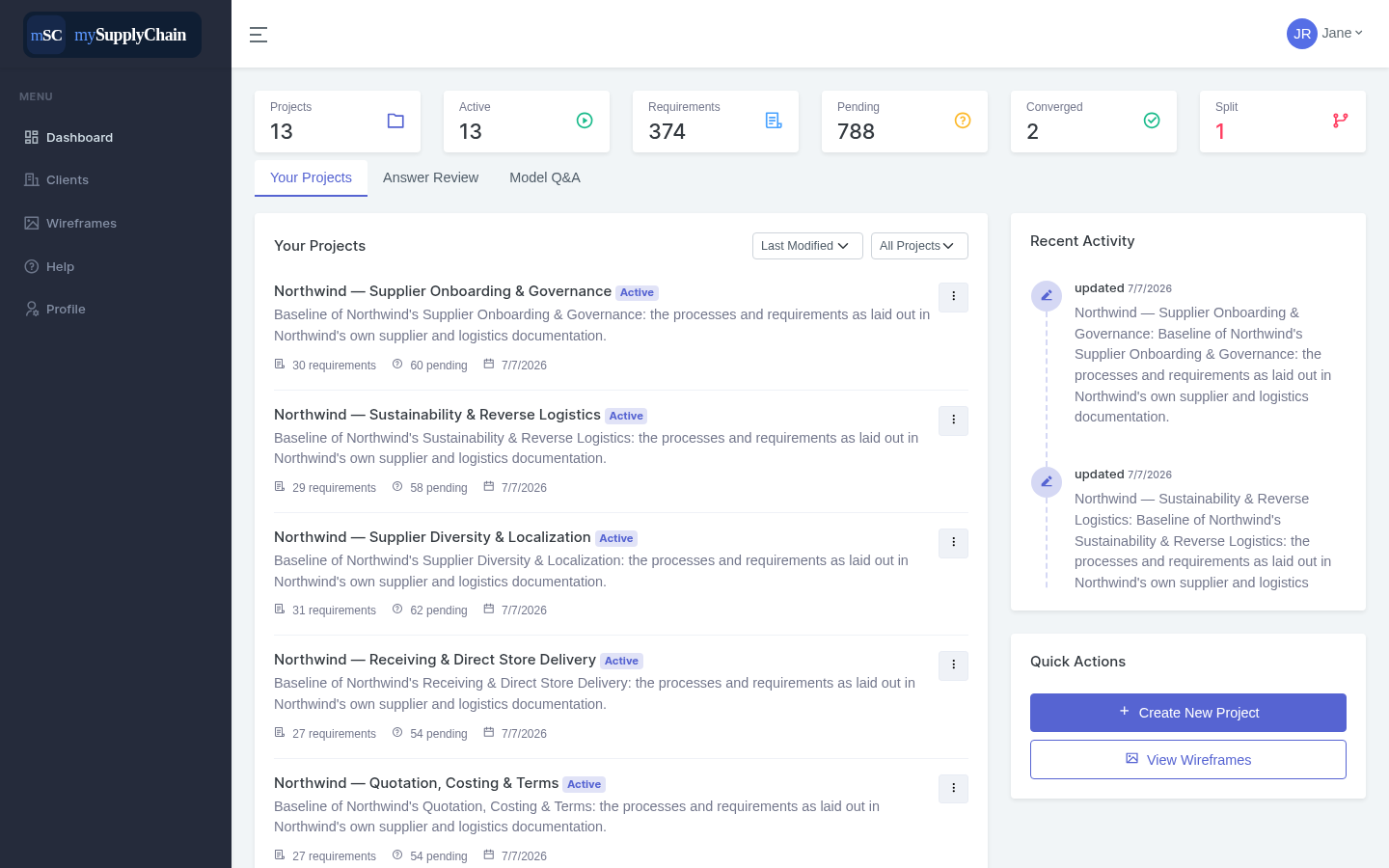Click edit pencil icon for Sustainability activity

coord(1047,482)
